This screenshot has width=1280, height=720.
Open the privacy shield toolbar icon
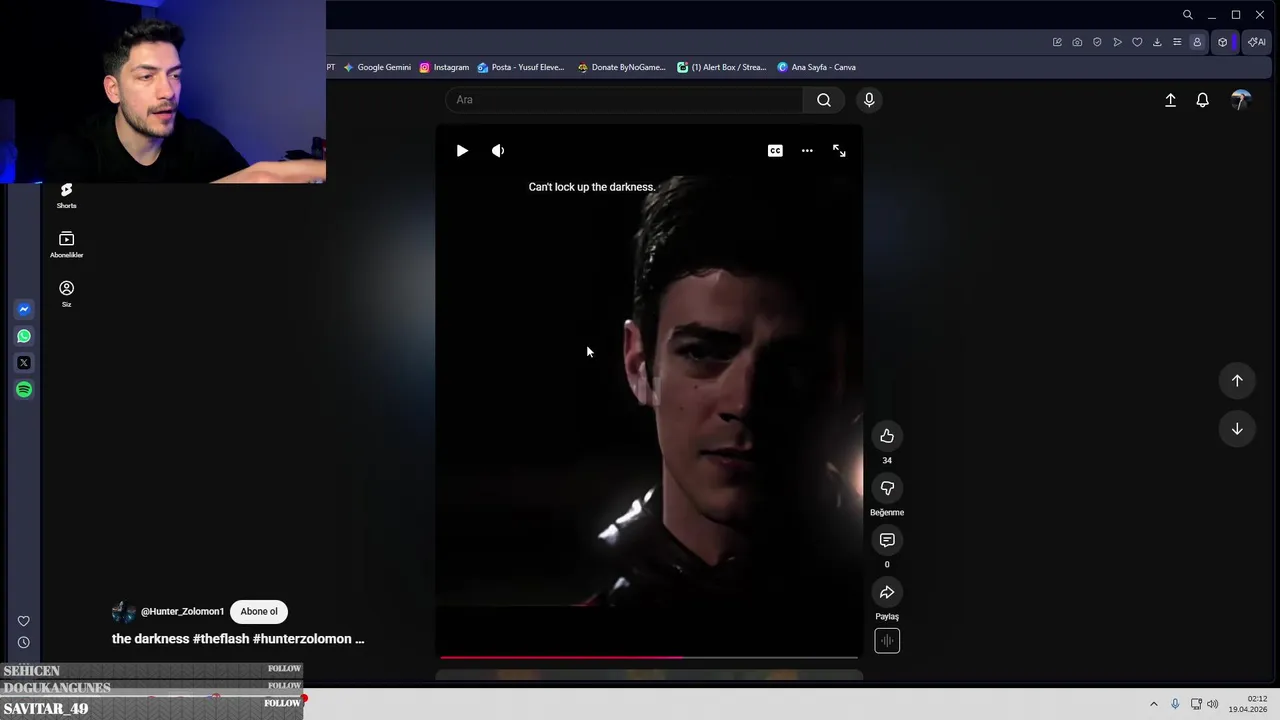tap(1097, 42)
